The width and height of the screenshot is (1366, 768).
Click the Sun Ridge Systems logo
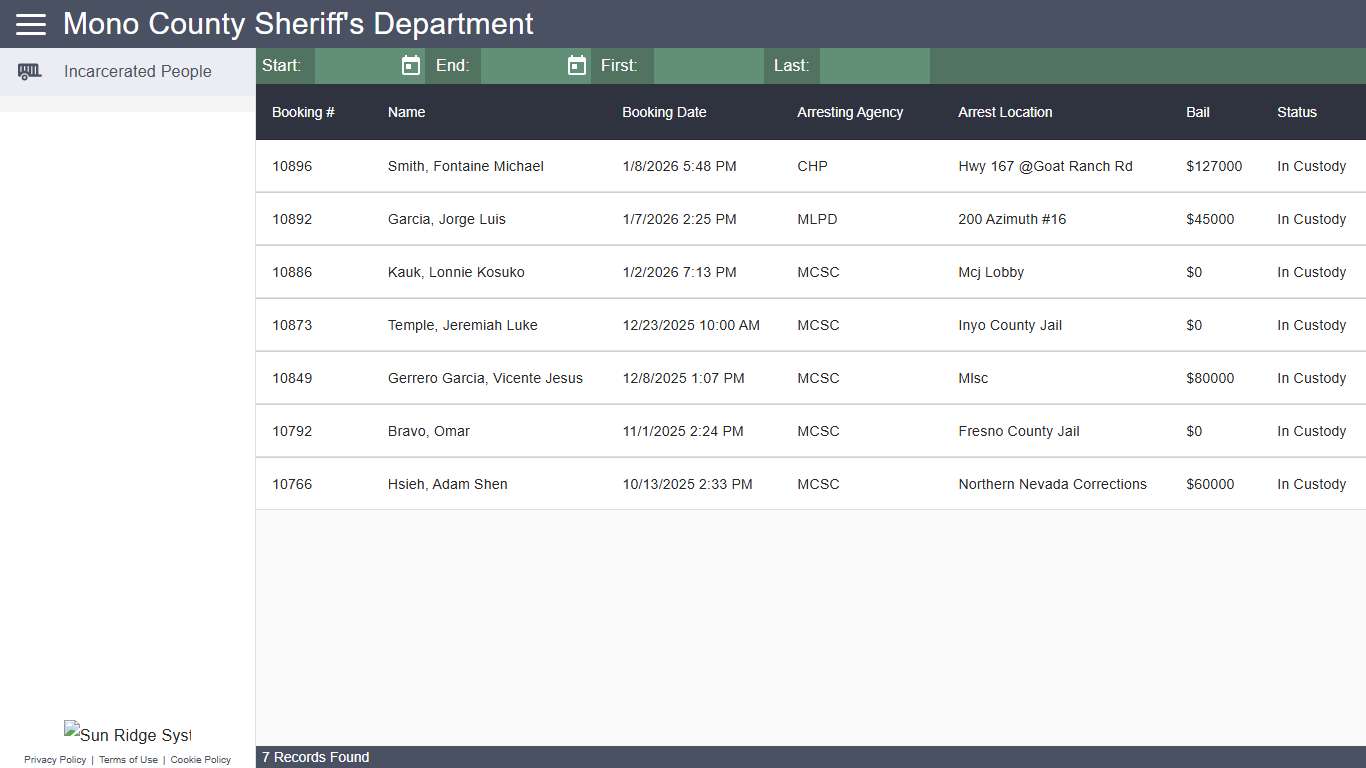(x=127, y=734)
